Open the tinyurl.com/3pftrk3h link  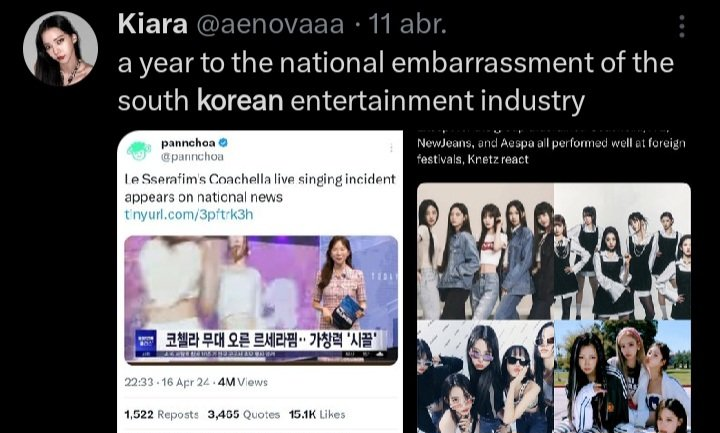[x=189, y=214]
